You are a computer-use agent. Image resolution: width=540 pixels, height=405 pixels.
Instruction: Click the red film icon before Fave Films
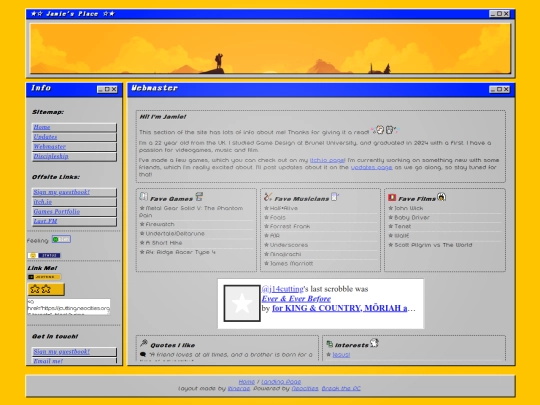tap(392, 197)
